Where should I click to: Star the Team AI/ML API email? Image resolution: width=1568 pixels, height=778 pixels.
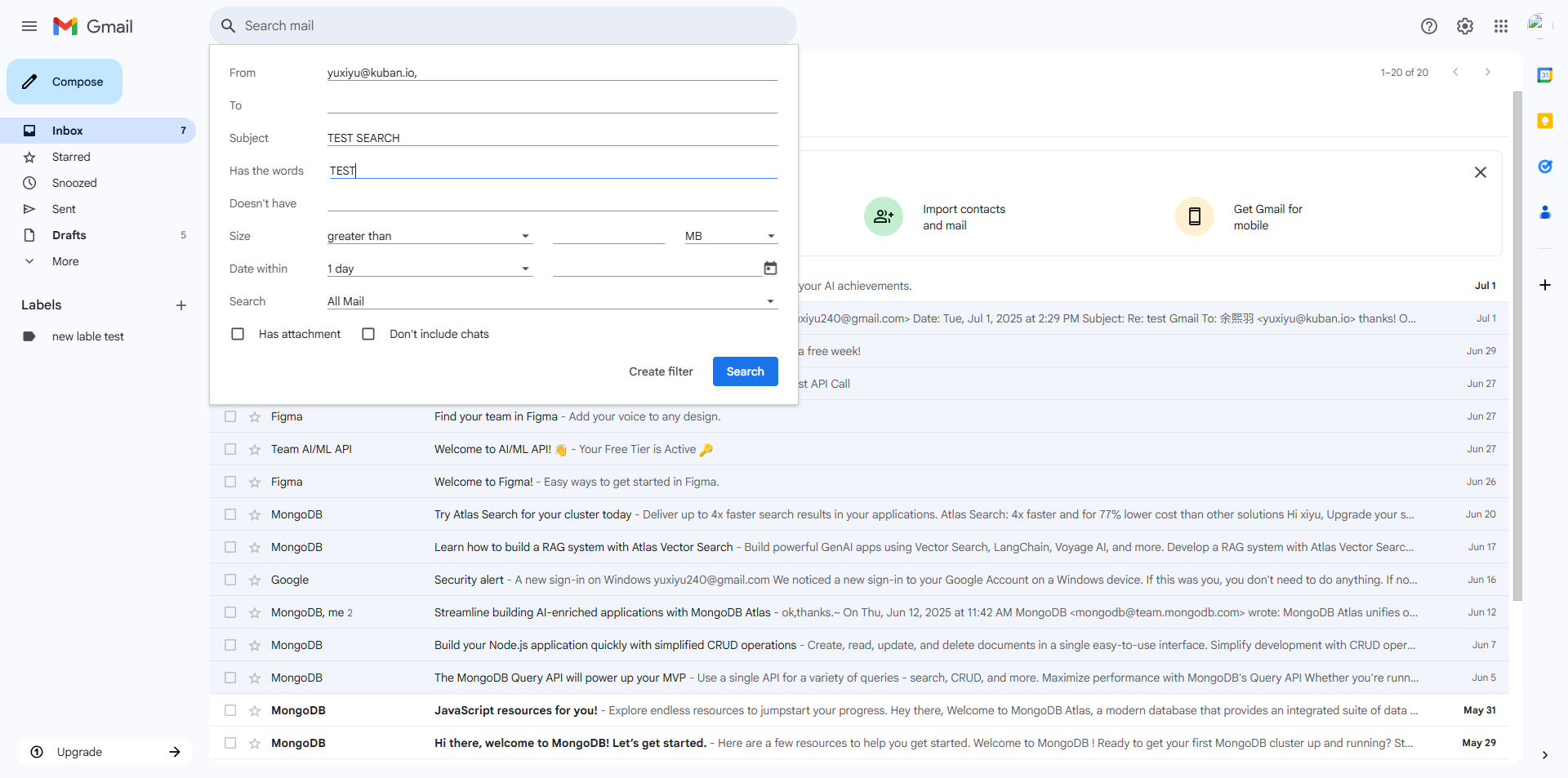(x=255, y=450)
